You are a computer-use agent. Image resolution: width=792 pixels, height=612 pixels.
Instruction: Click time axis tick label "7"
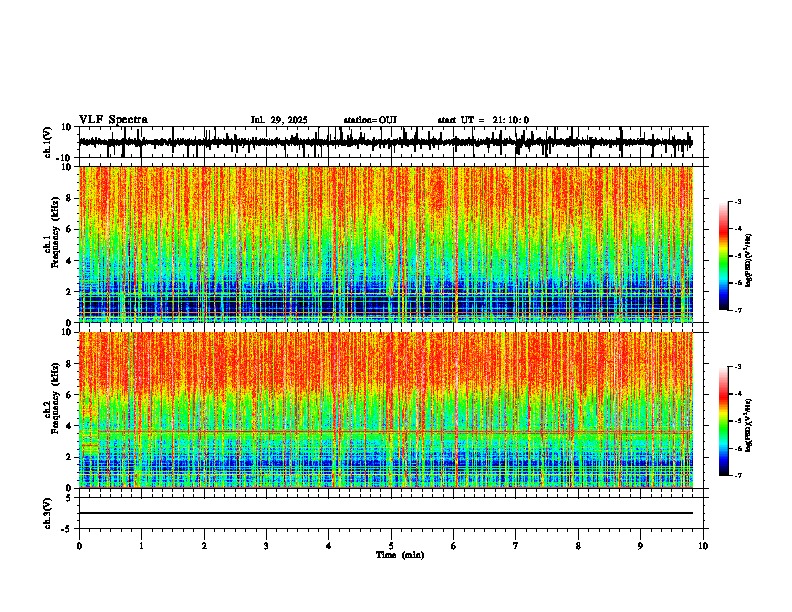(x=516, y=546)
